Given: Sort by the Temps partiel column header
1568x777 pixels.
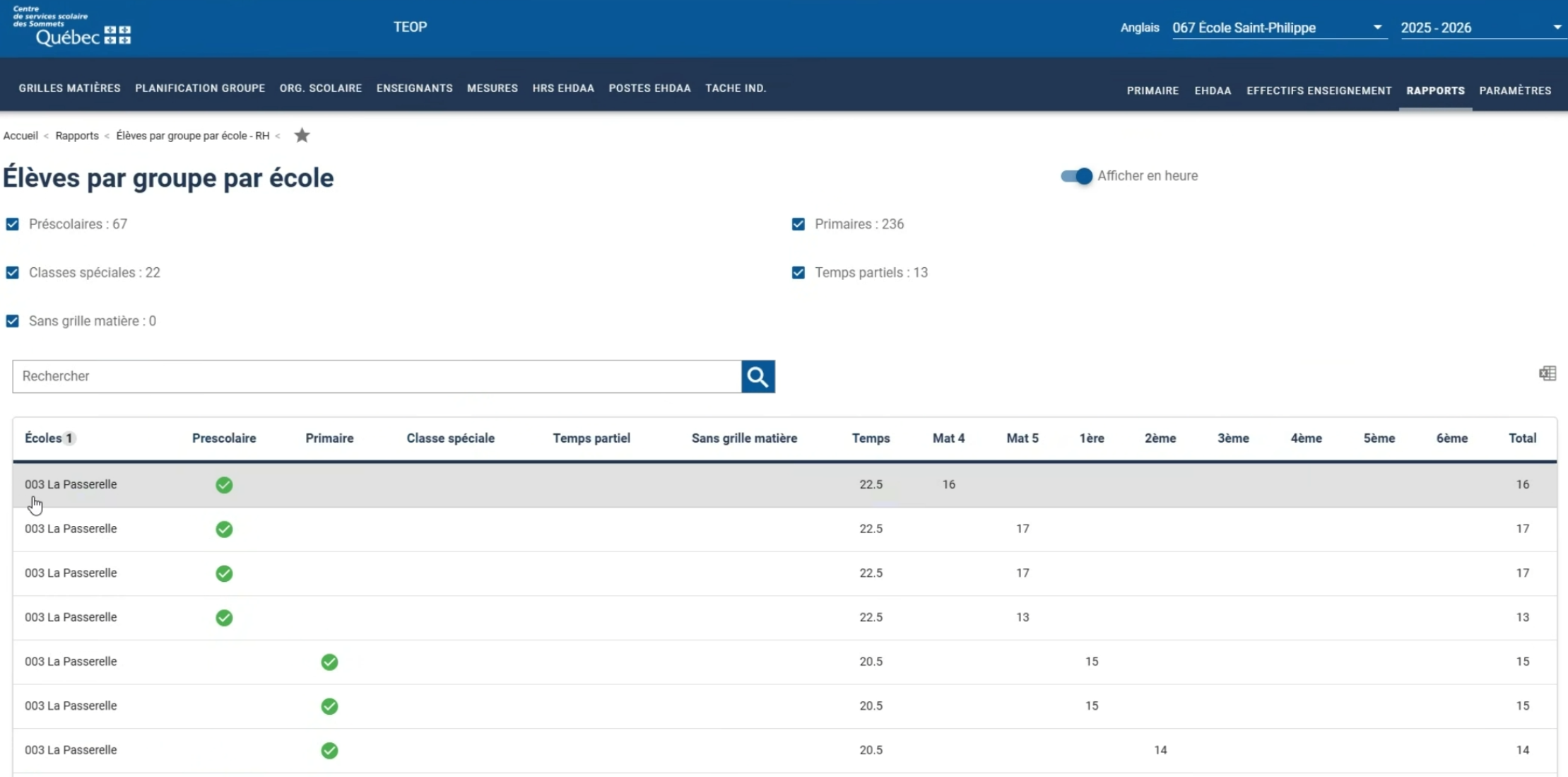Looking at the screenshot, I should (591, 438).
